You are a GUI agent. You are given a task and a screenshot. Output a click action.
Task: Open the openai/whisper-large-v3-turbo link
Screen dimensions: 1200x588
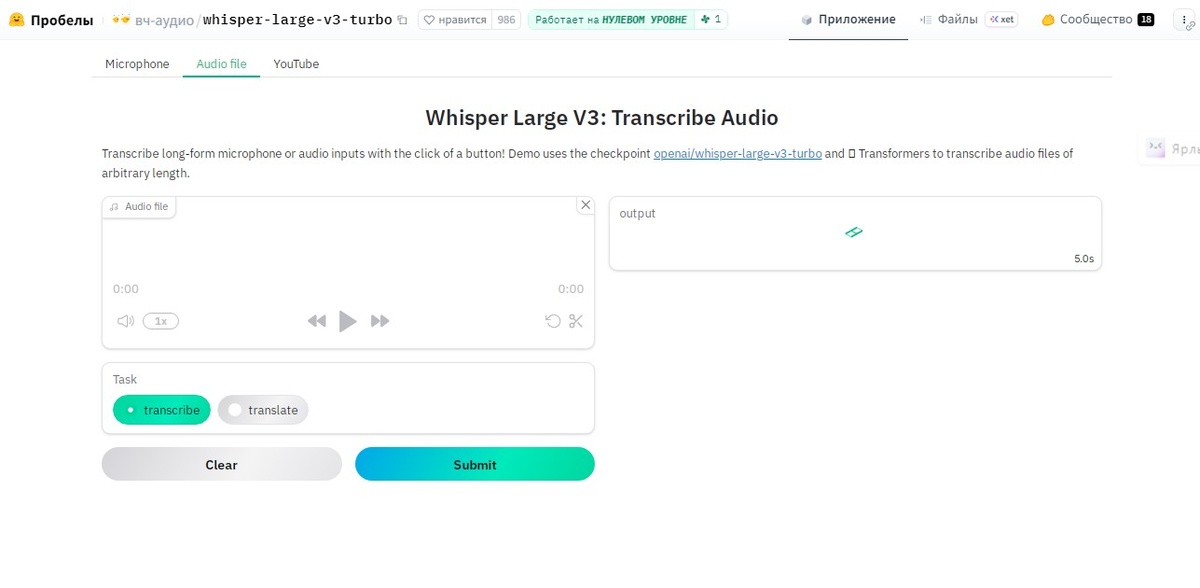pos(737,154)
